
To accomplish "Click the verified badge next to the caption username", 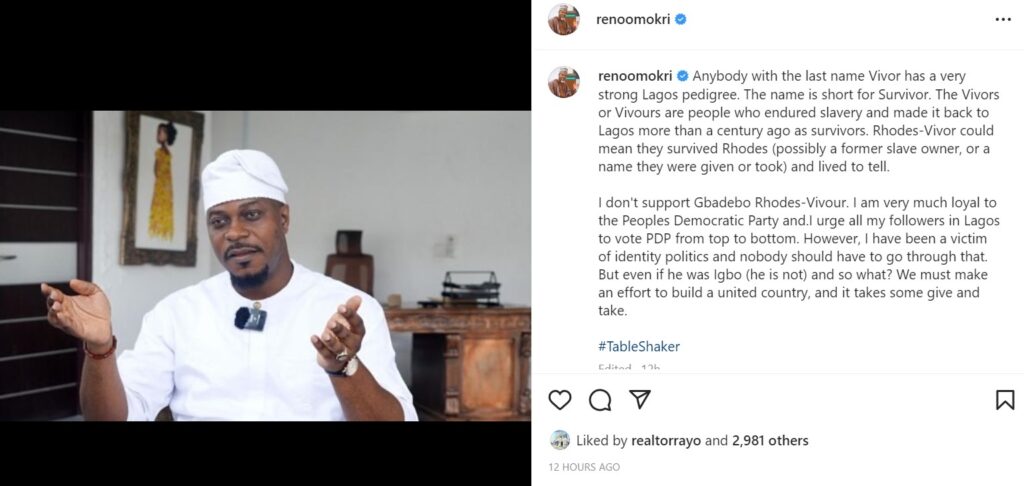I will 683,76.
